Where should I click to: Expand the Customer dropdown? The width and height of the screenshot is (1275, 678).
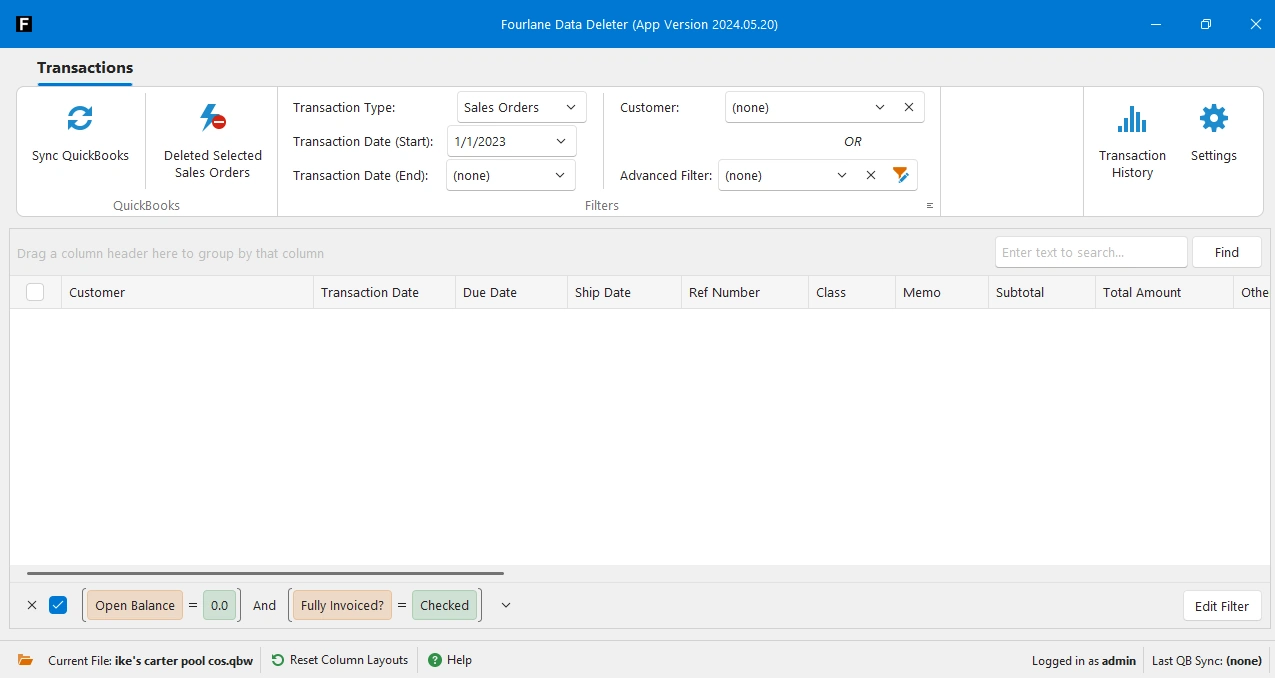(x=880, y=107)
